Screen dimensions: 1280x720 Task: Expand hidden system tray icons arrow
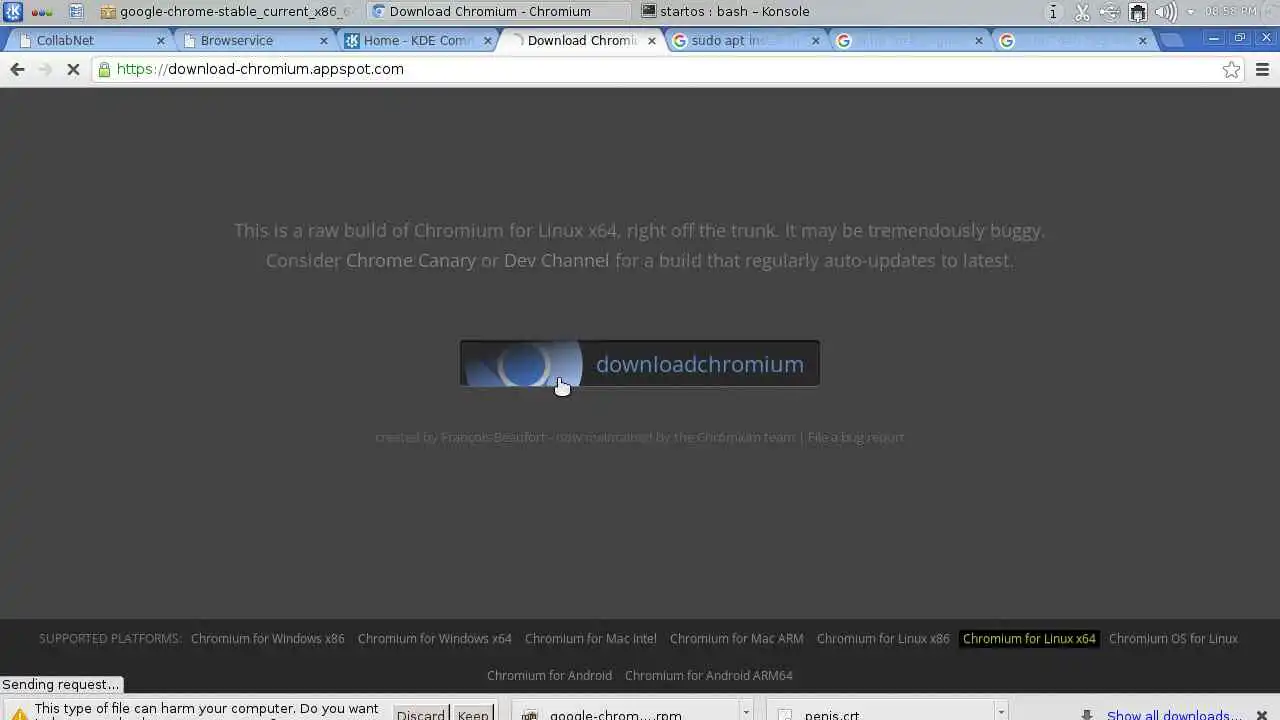[x=1190, y=12]
